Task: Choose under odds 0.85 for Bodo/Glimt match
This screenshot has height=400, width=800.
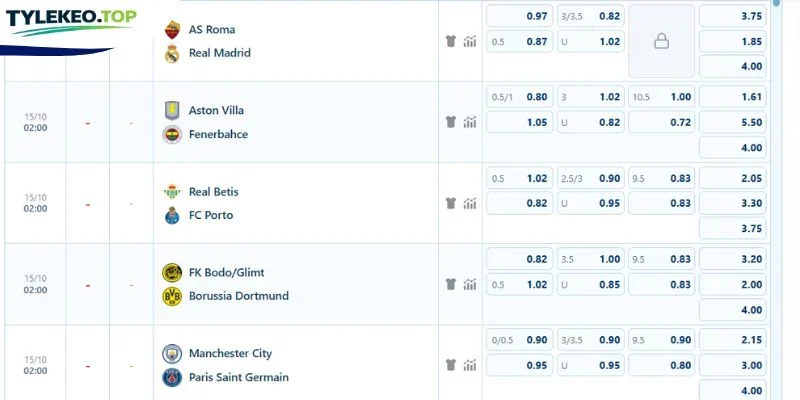Action: pos(590,284)
